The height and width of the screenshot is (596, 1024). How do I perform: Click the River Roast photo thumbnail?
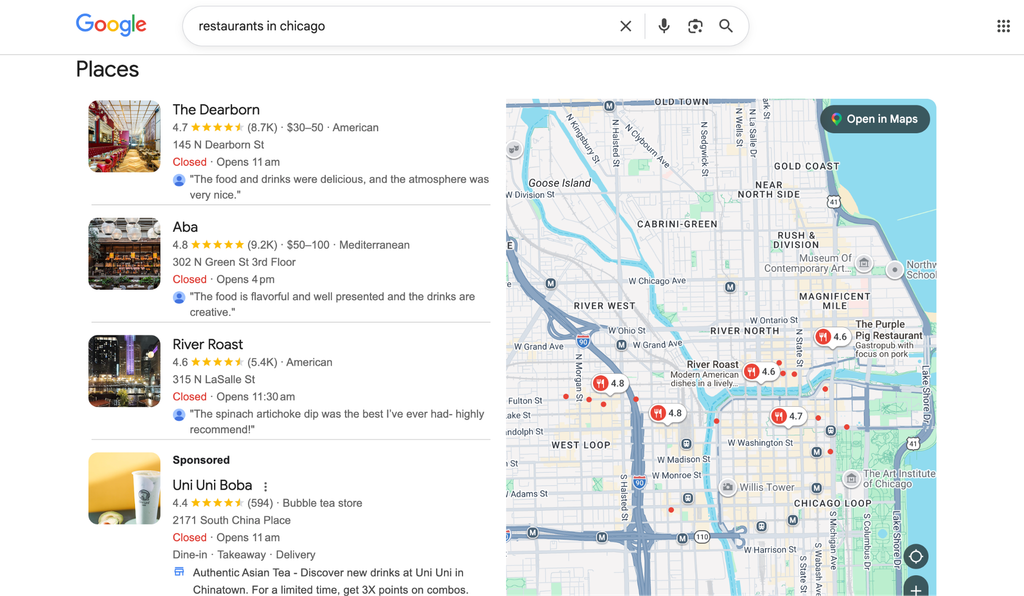(124, 371)
